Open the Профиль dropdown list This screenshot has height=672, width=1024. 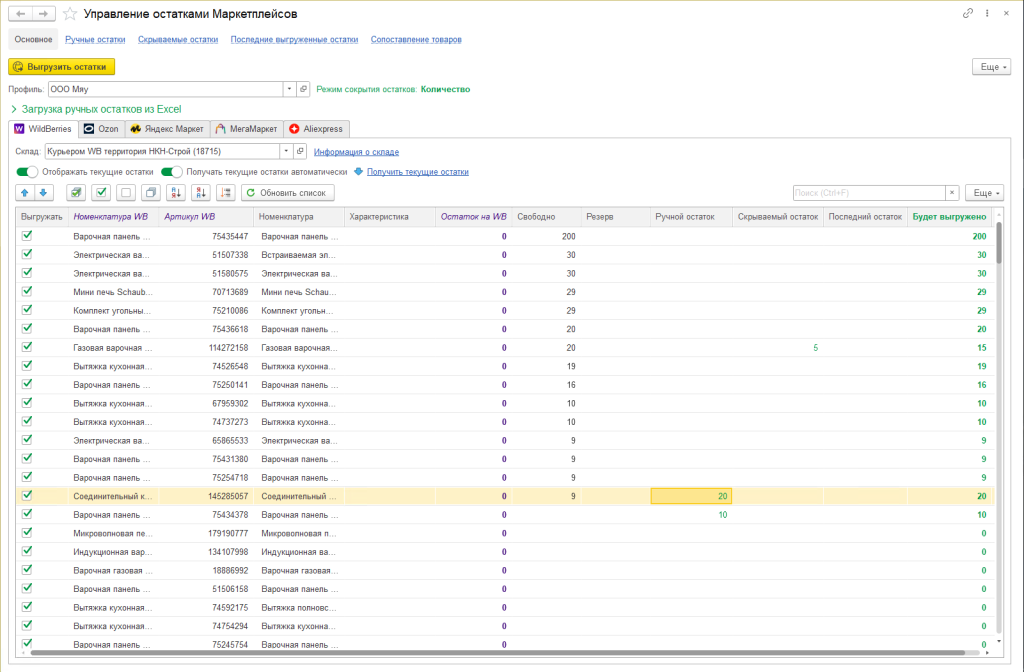pyautogui.click(x=289, y=89)
